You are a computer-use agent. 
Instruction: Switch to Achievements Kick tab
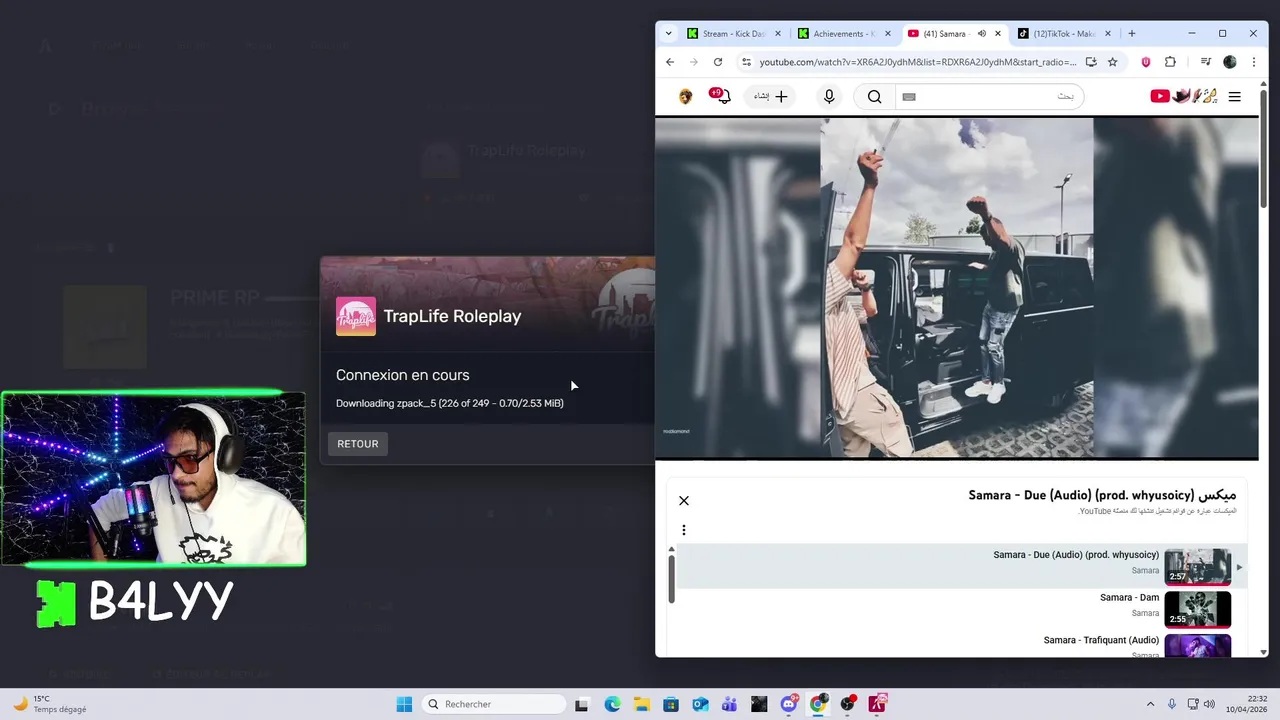(844, 34)
